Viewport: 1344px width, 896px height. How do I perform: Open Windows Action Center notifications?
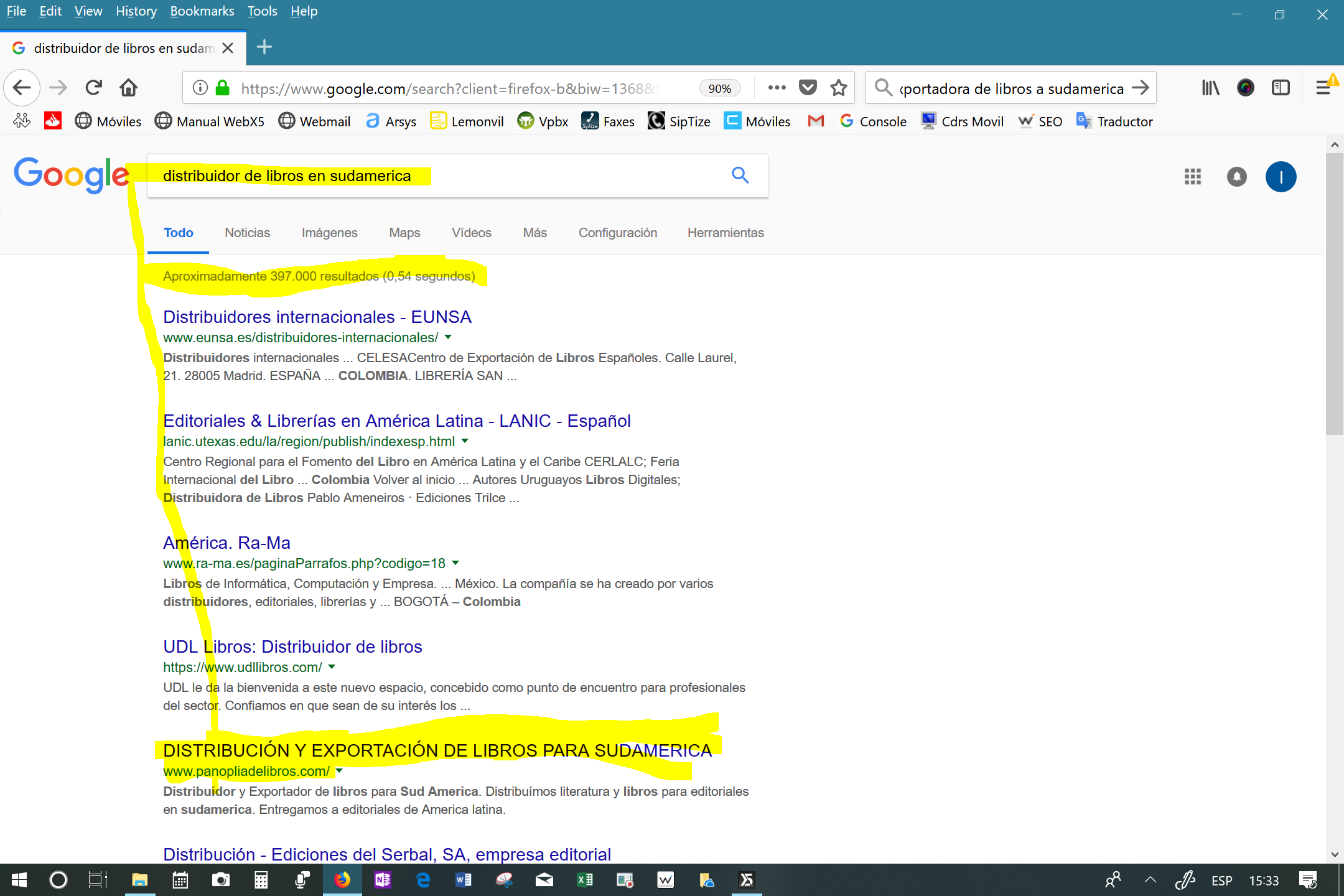(1308, 880)
